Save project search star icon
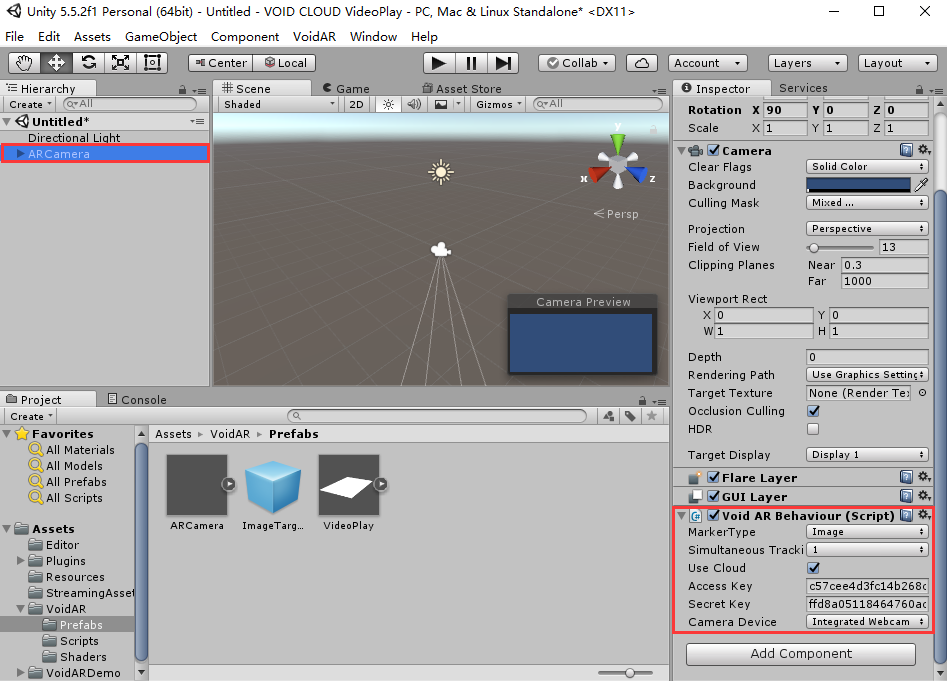Viewport: 947px width, 681px height. click(652, 416)
